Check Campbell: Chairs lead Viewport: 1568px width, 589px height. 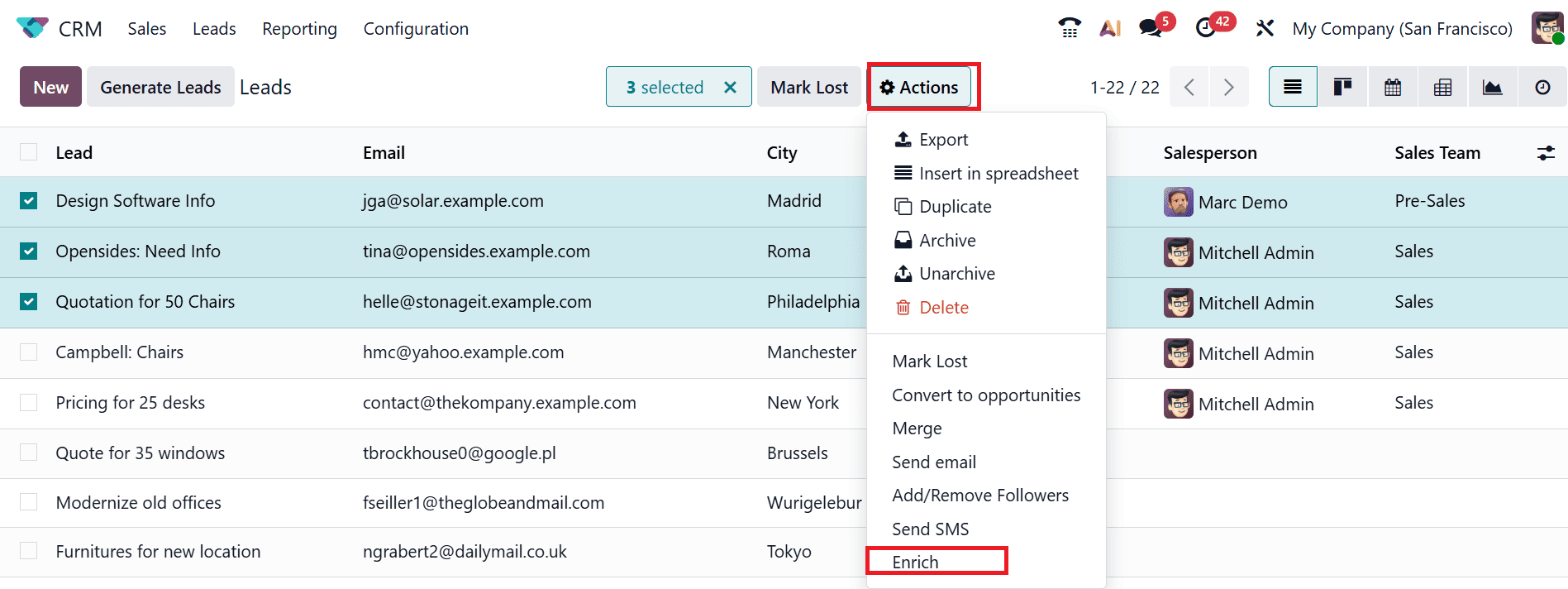point(29,352)
